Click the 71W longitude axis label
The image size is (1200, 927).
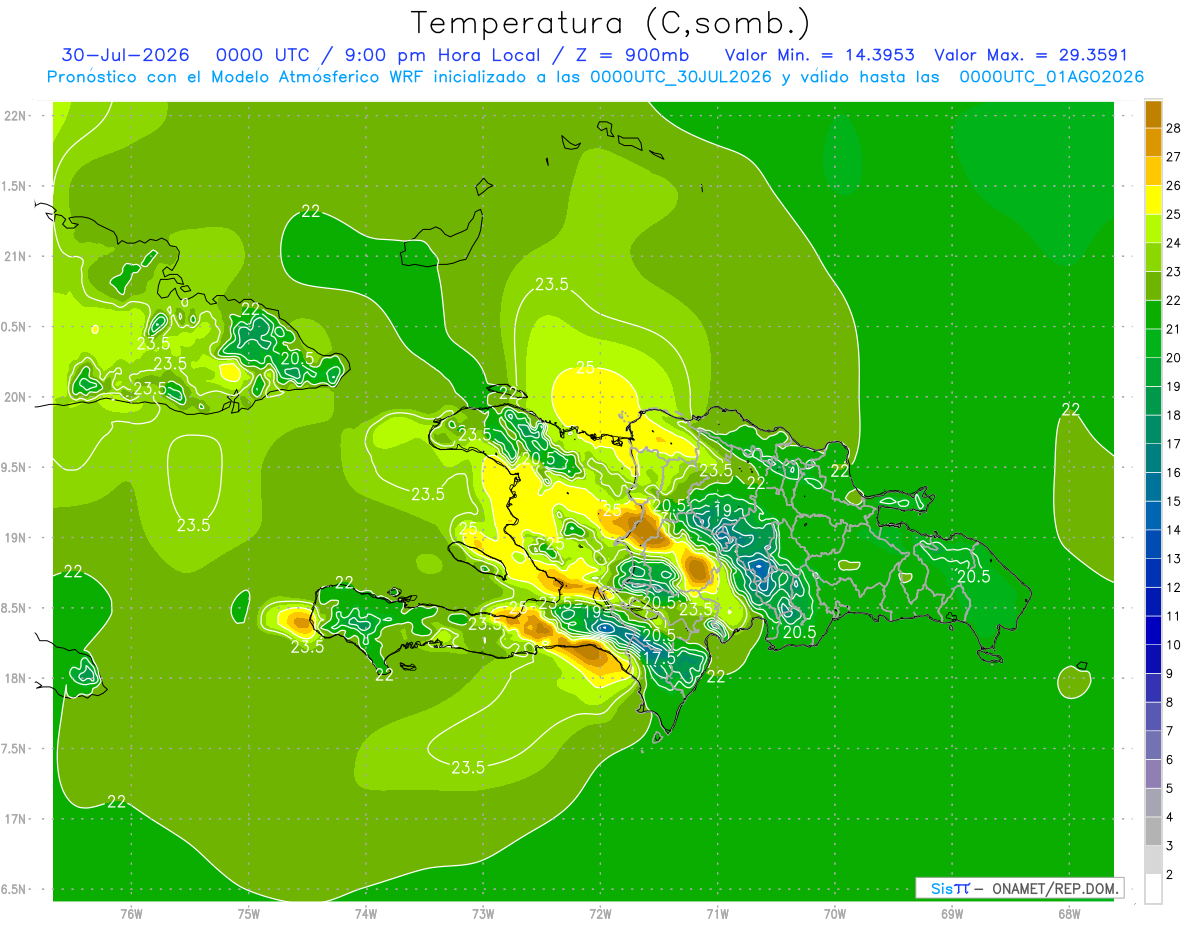click(717, 913)
